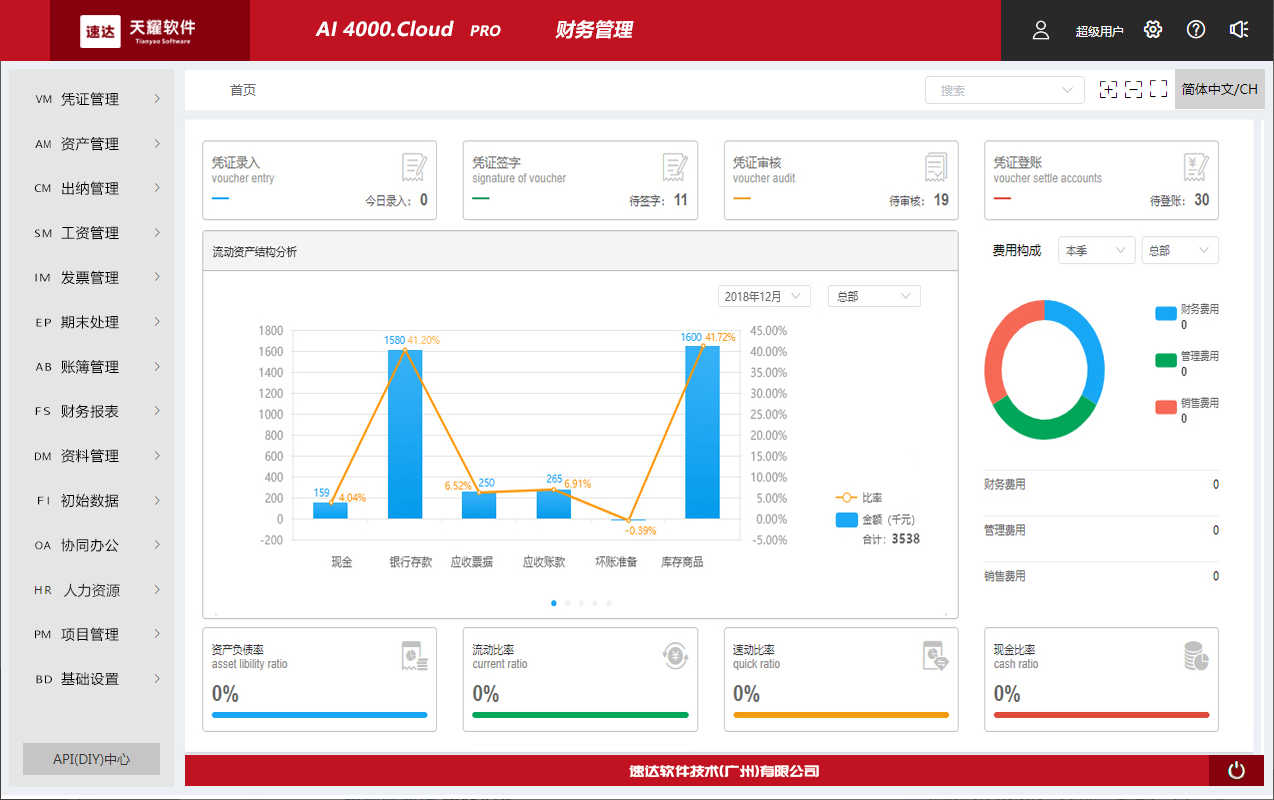Select 财务报表 in the left sidebar
Viewport: 1274px width, 800px height.
tap(91, 411)
